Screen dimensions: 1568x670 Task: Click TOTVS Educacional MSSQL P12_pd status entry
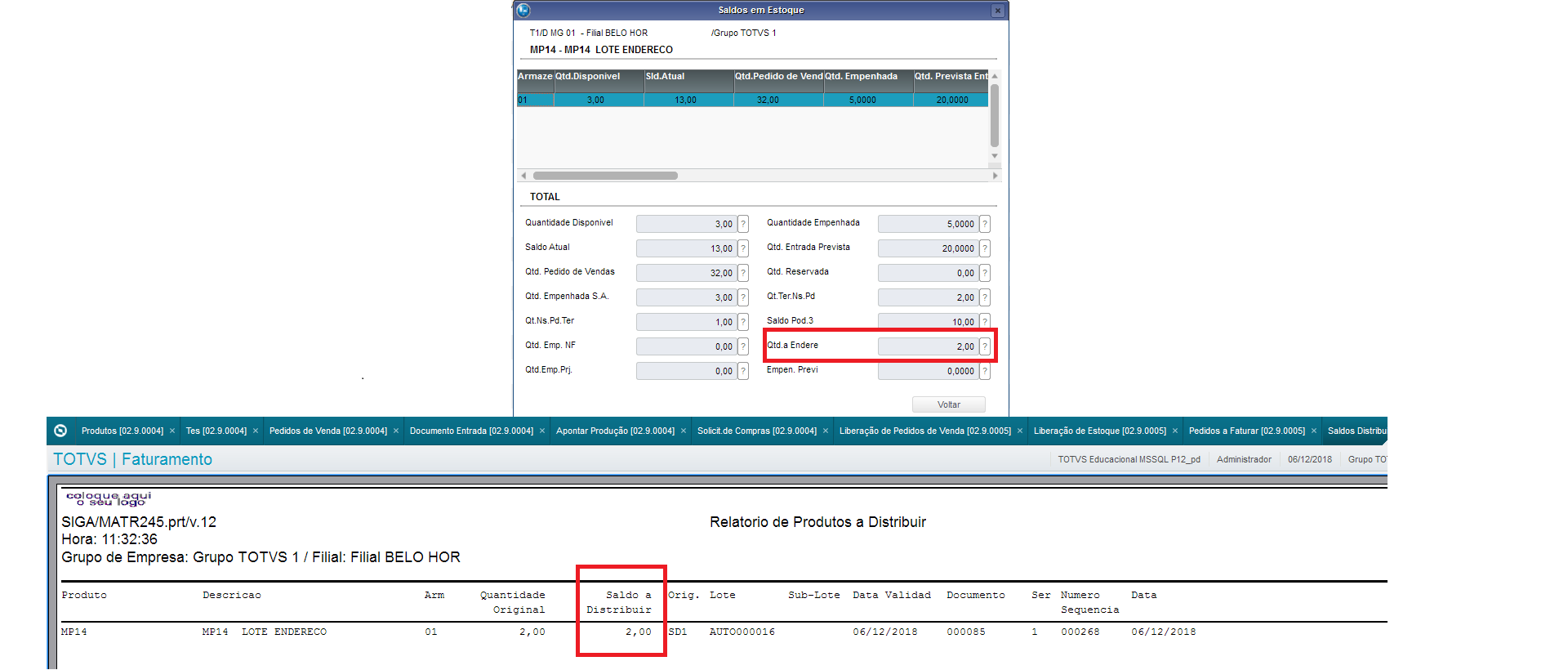[x=1129, y=459]
